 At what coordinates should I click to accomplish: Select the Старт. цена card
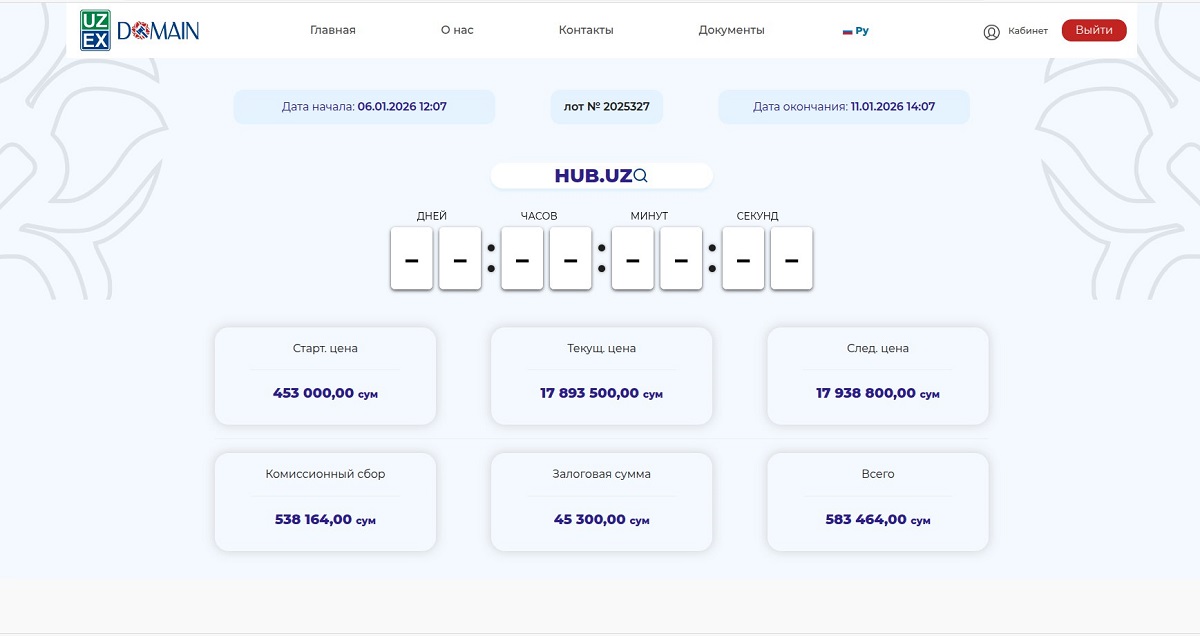pyautogui.click(x=325, y=375)
